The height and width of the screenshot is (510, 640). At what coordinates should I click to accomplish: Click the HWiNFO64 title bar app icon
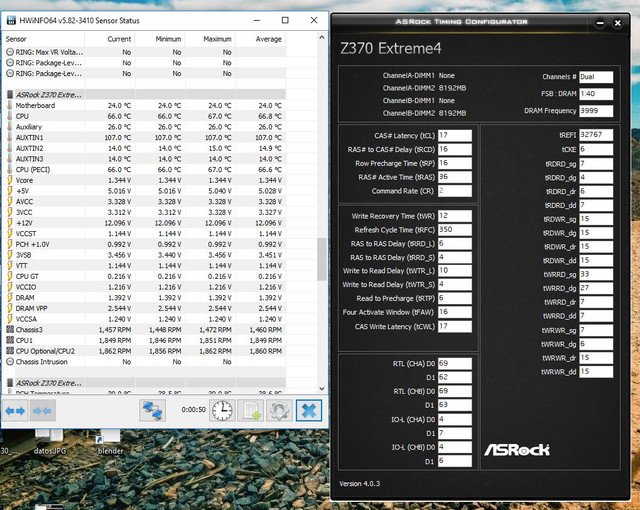(11, 20)
